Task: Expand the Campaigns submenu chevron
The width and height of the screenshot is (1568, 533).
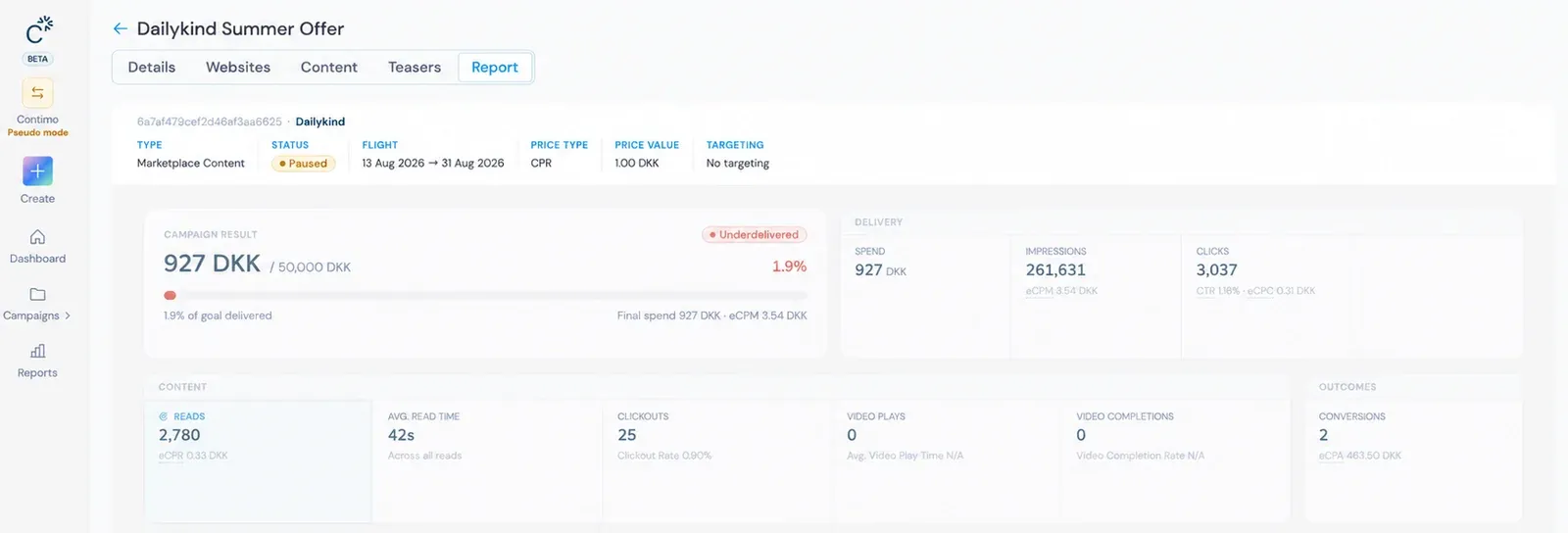Action: coord(68,315)
